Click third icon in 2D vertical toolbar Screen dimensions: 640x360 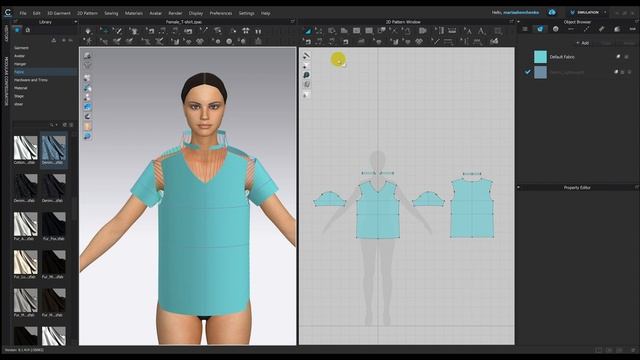(307, 75)
